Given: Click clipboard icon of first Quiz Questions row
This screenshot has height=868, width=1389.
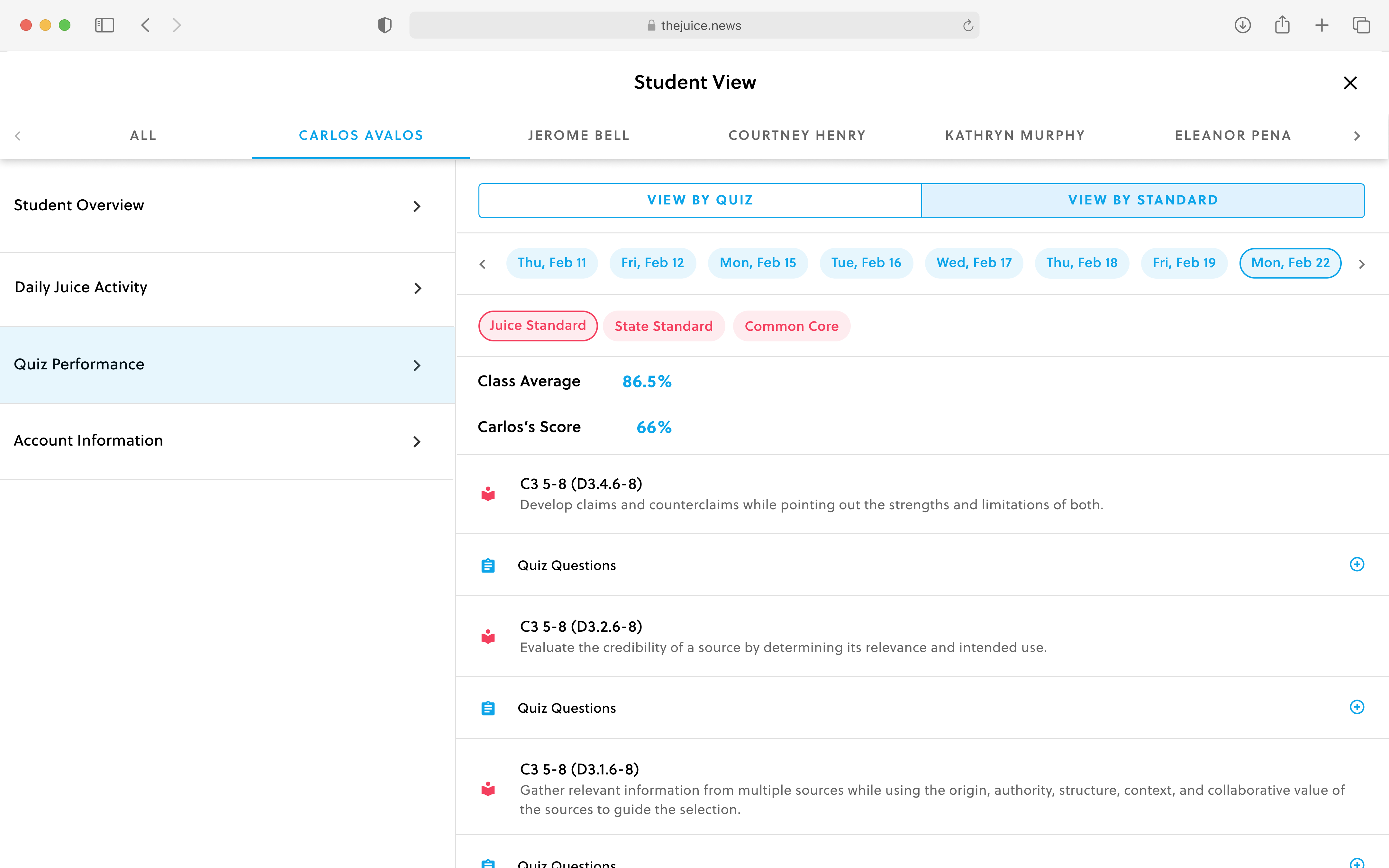Looking at the screenshot, I should pyautogui.click(x=488, y=565).
